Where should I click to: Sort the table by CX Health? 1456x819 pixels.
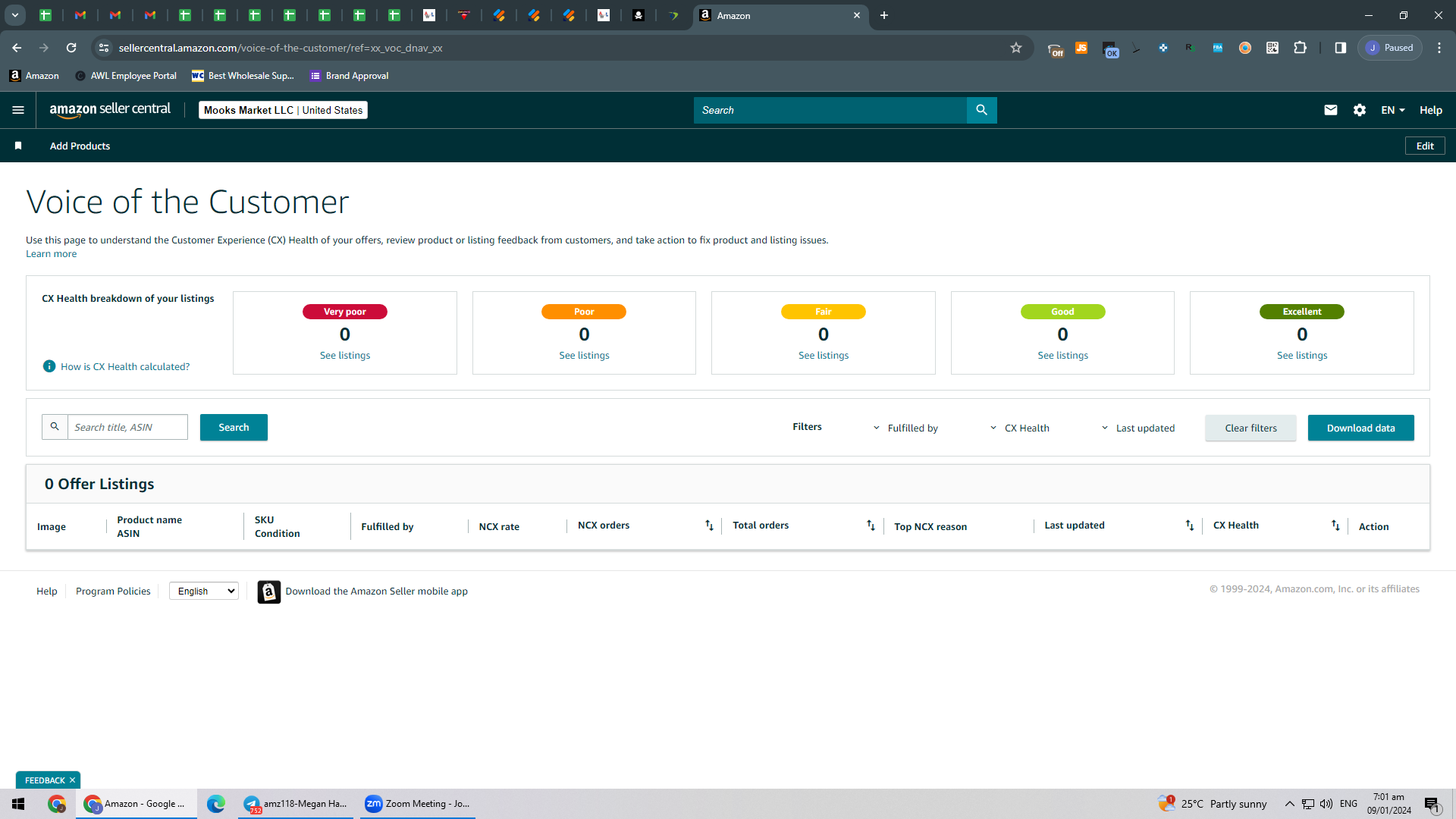click(1335, 526)
